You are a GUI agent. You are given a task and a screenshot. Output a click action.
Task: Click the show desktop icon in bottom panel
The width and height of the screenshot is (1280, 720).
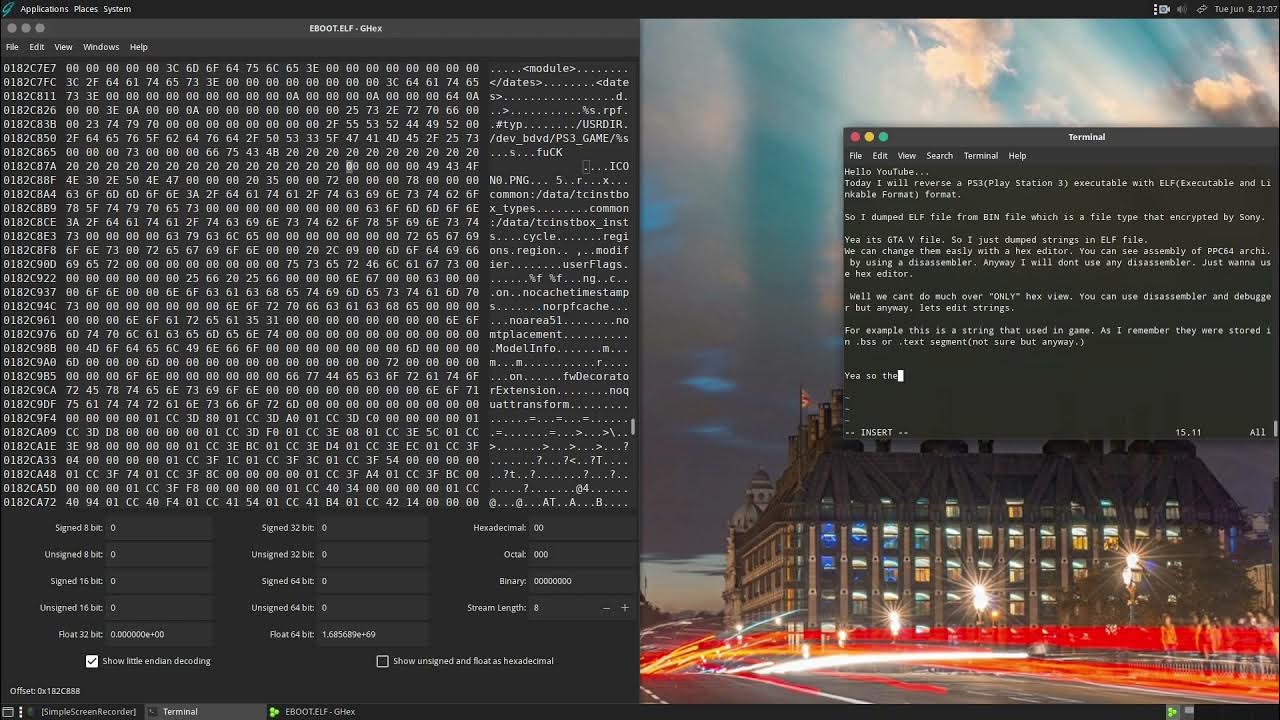click(x=8, y=712)
